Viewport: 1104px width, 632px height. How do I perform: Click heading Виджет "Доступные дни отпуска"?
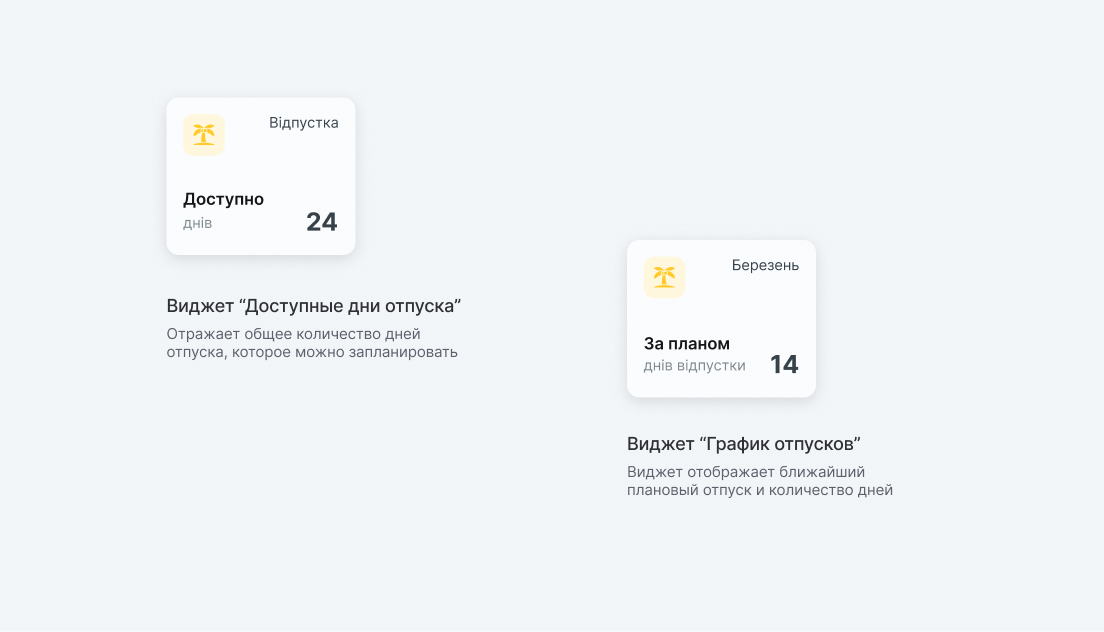tap(313, 306)
